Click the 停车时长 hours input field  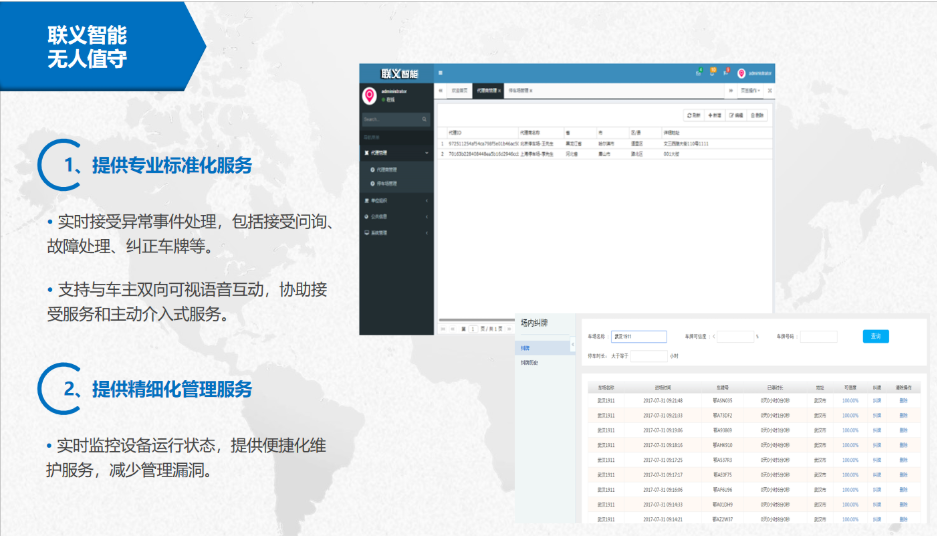(x=648, y=356)
